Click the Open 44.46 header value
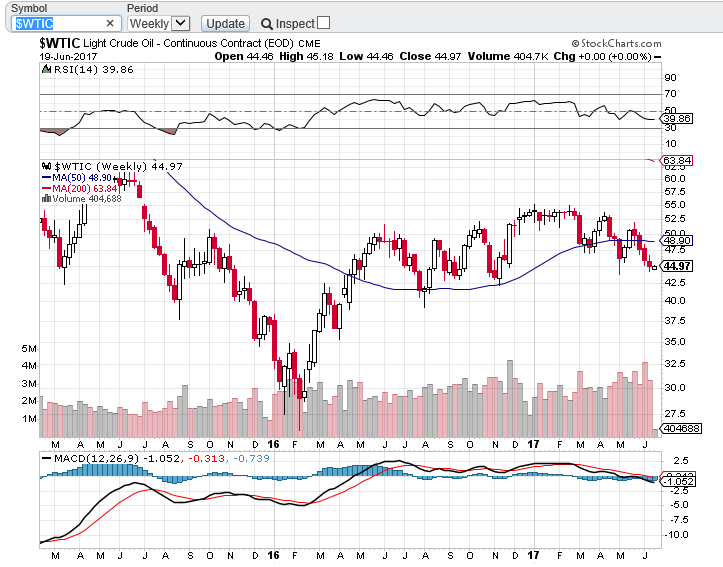 point(244,56)
